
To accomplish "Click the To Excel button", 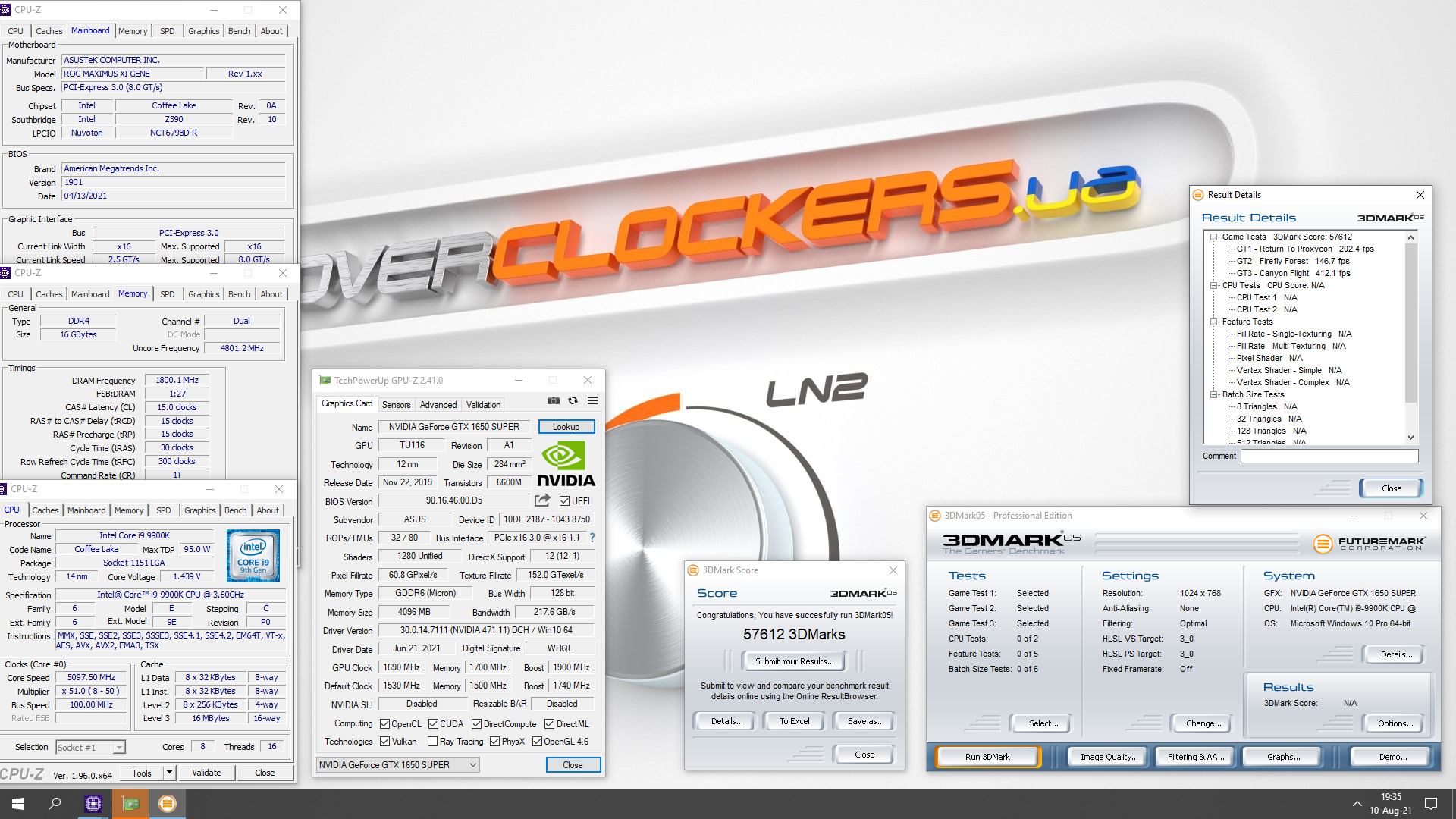I will point(794,721).
